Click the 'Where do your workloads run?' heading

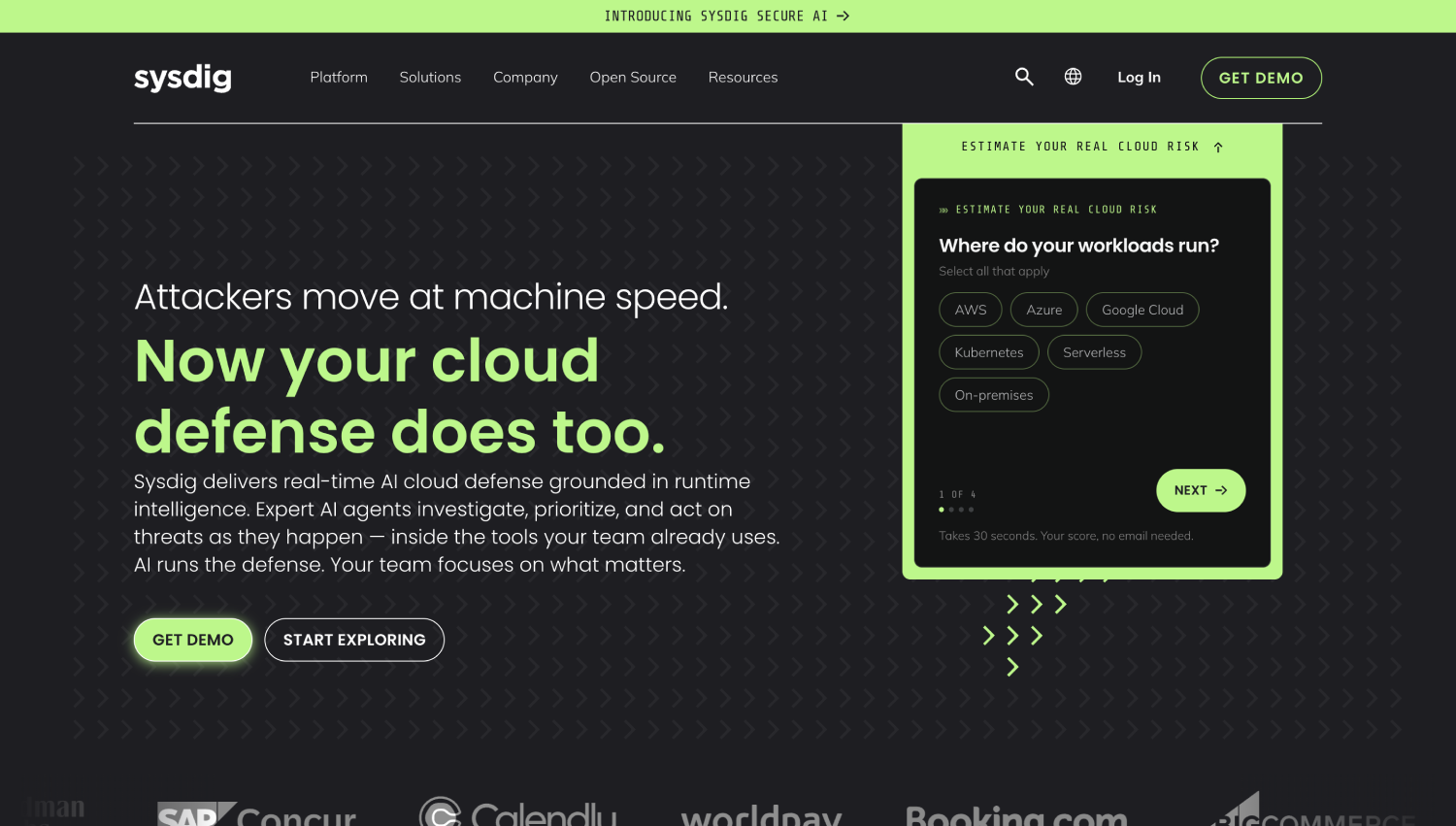click(x=1078, y=246)
